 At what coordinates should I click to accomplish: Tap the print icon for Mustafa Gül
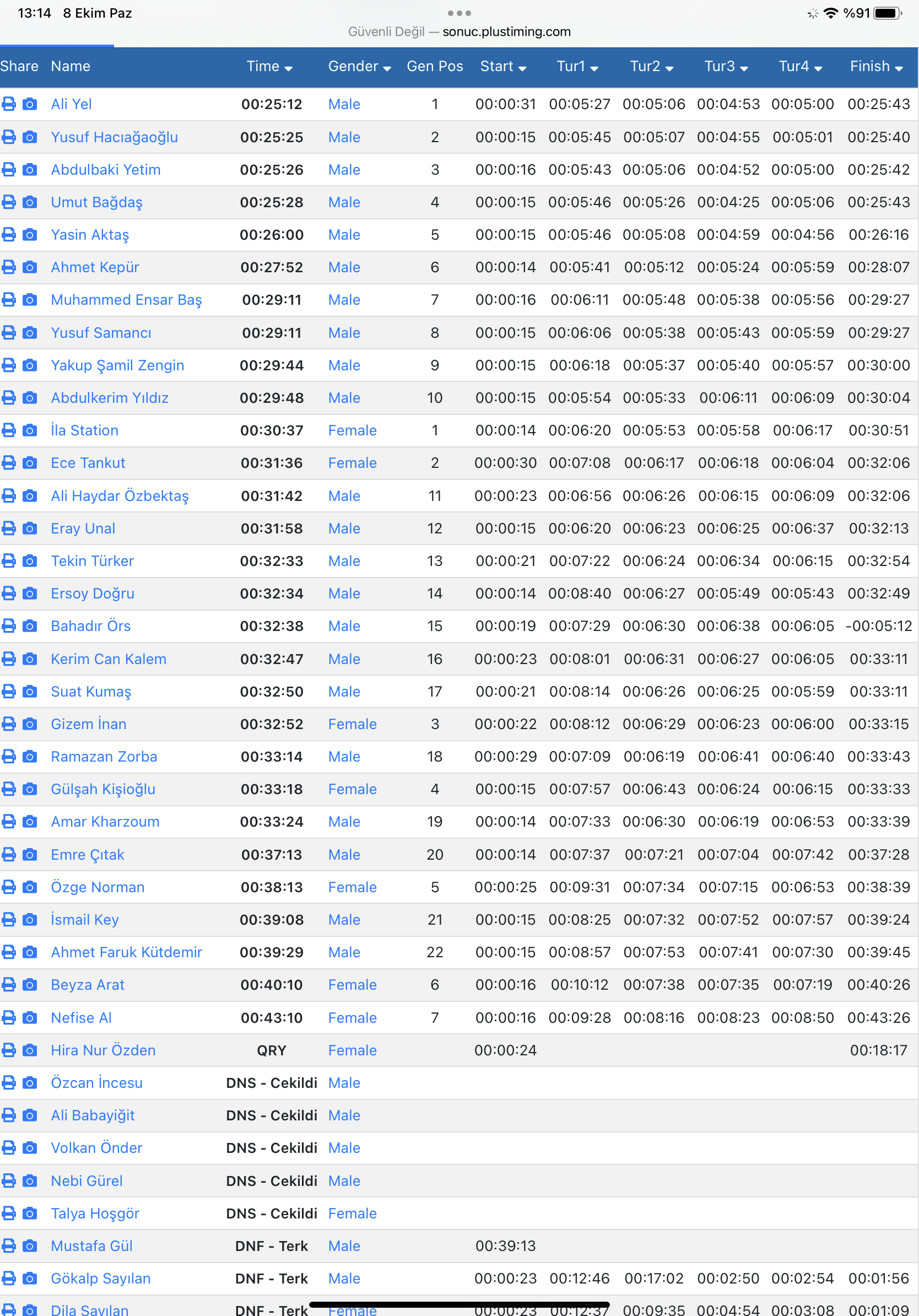click(9, 1245)
